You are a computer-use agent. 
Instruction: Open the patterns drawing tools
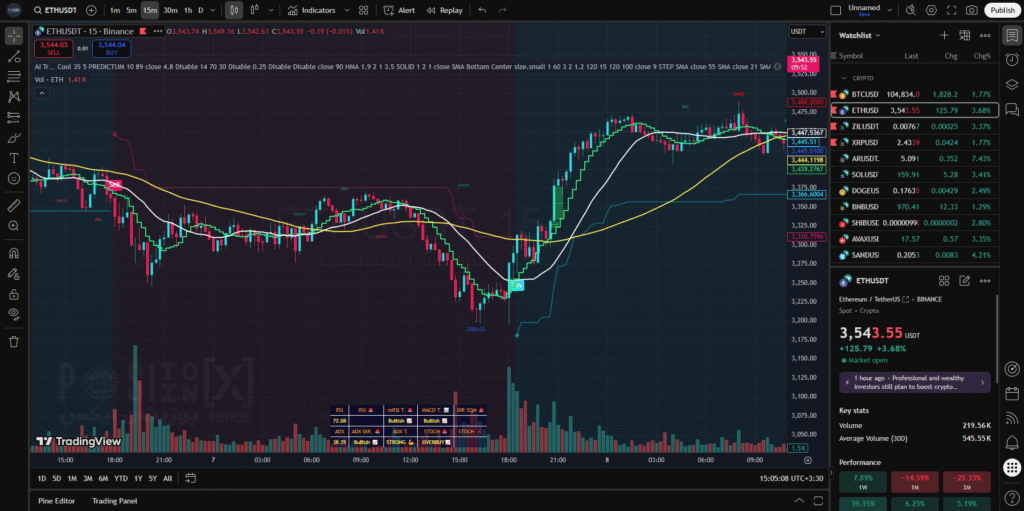(x=14, y=97)
